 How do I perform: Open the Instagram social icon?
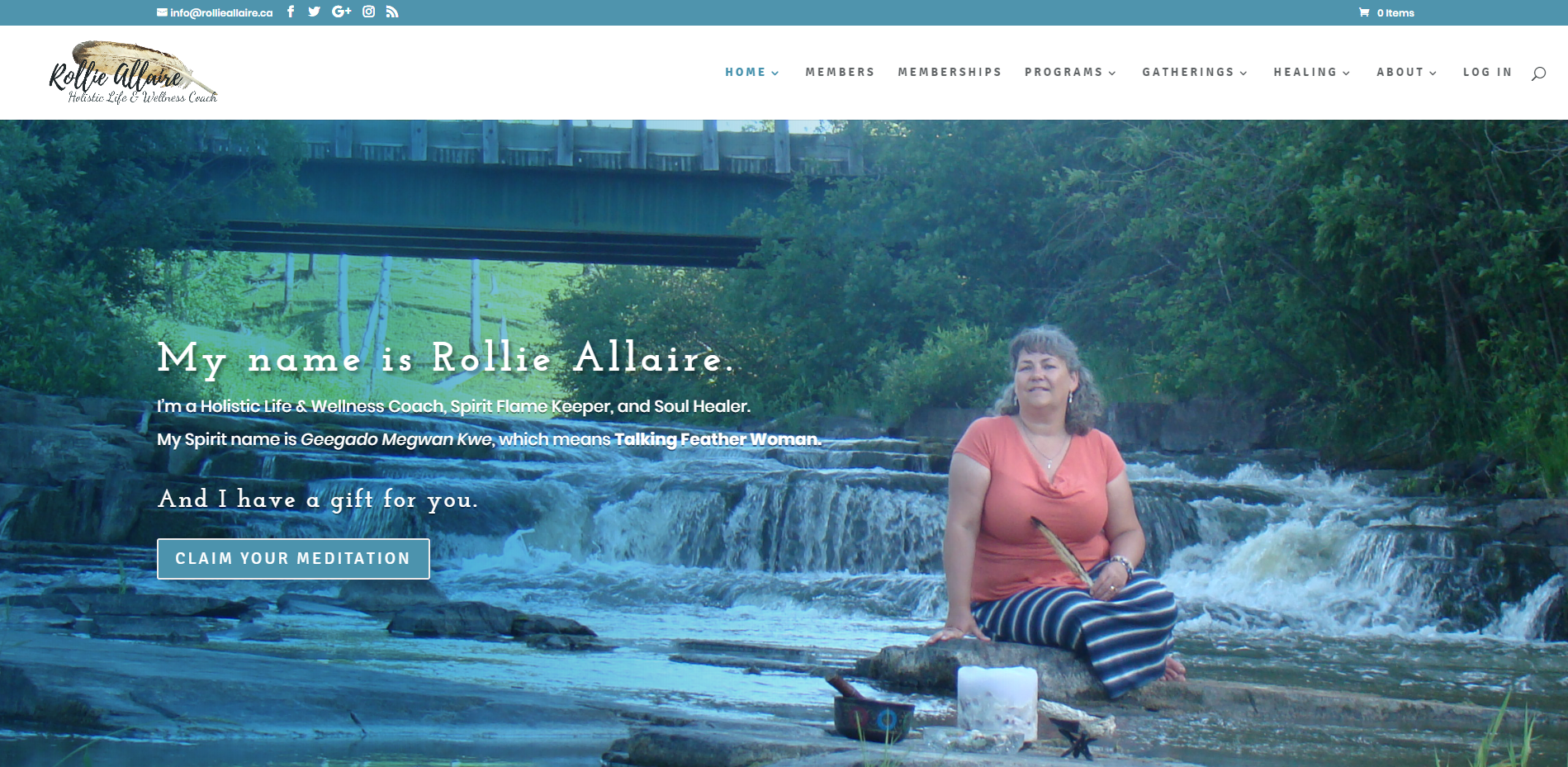(x=369, y=12)
